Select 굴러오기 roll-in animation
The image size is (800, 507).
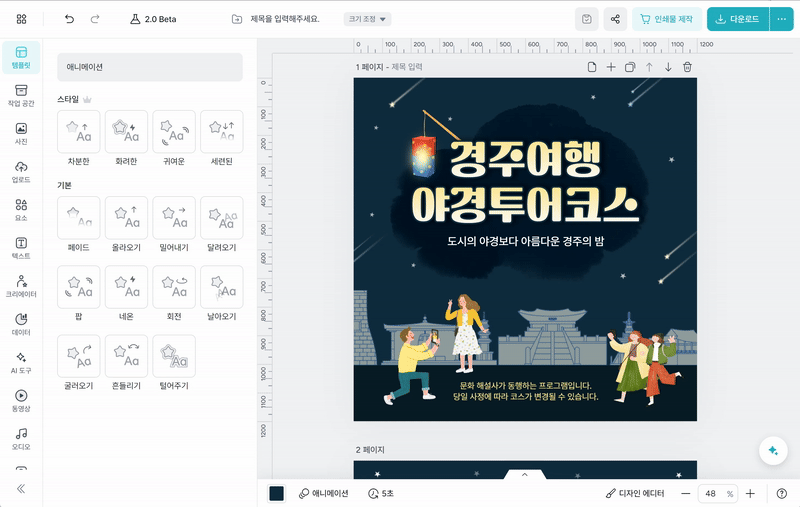pos(79,356)
